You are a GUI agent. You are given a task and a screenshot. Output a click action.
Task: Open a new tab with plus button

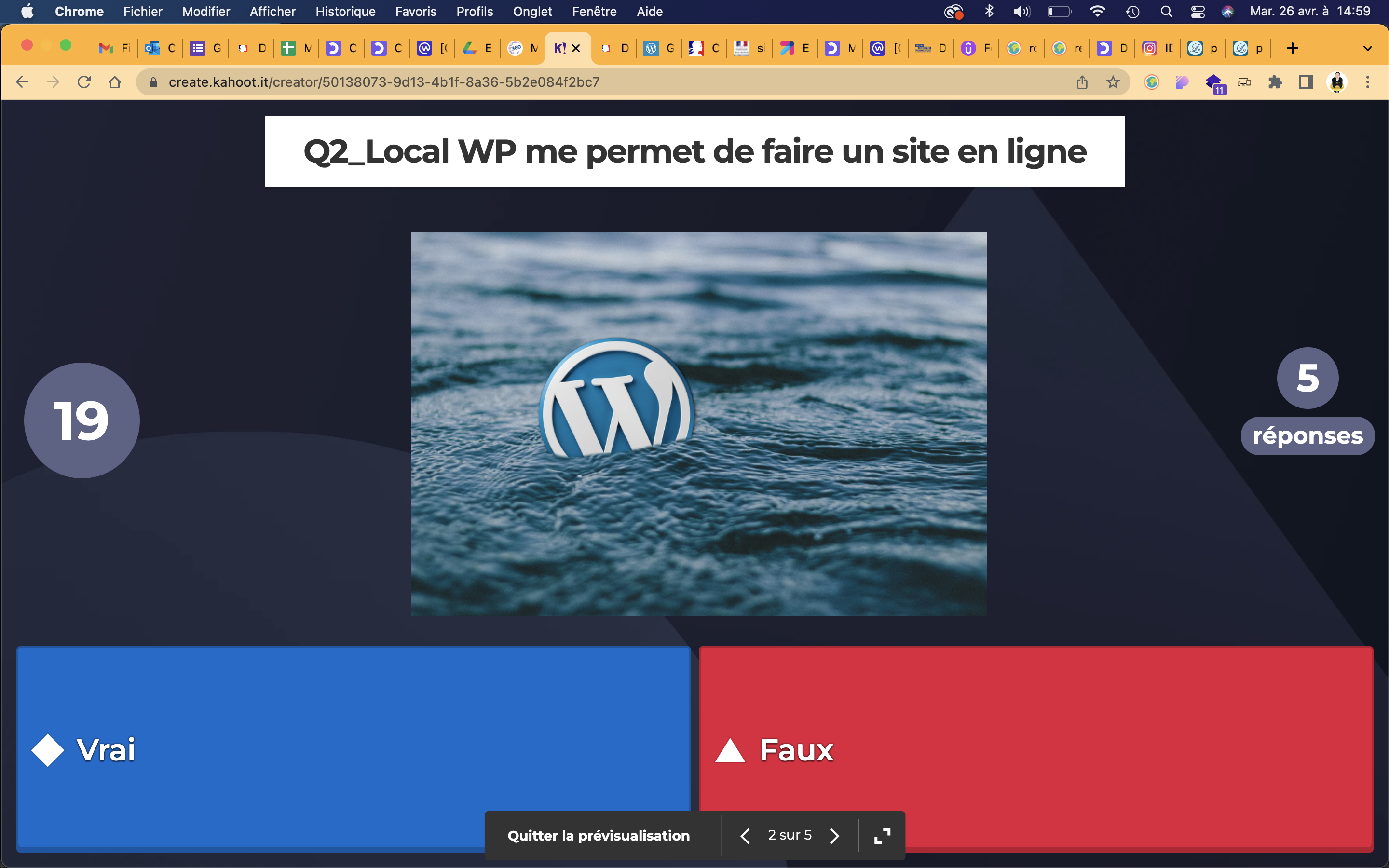(1292, 48)
